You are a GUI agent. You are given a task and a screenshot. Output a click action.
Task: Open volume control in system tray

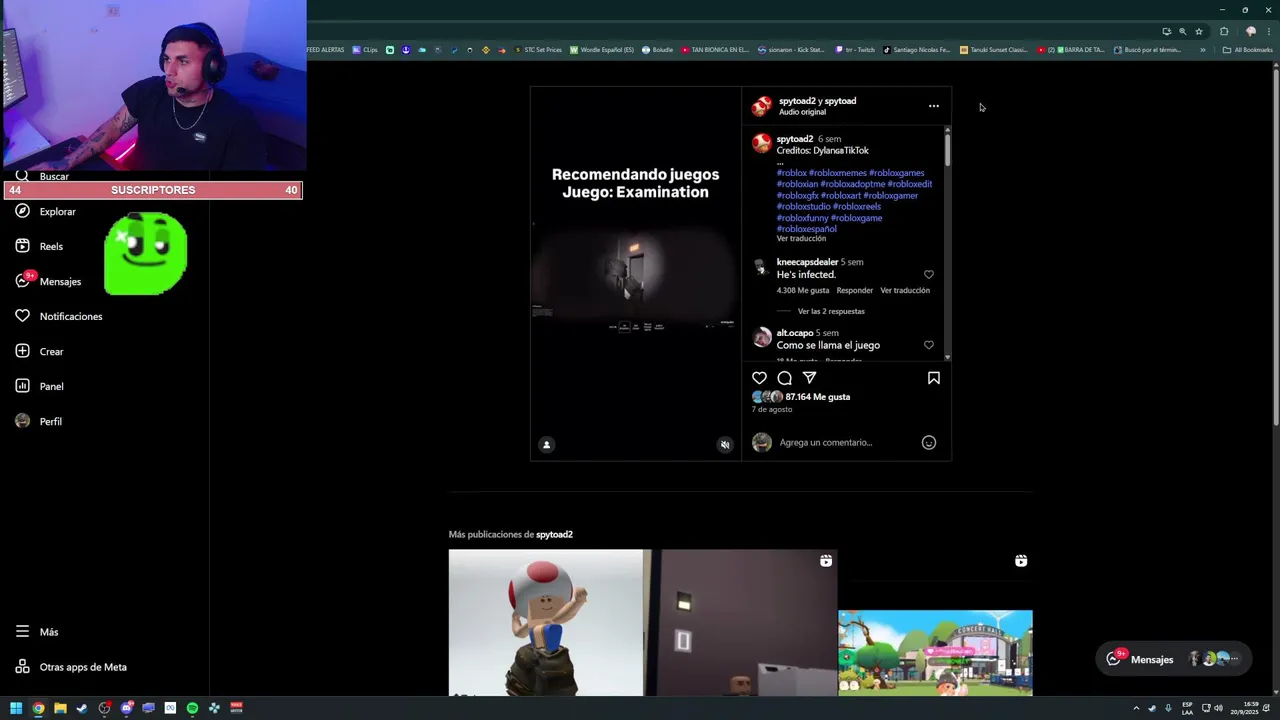pos(1219,708)
